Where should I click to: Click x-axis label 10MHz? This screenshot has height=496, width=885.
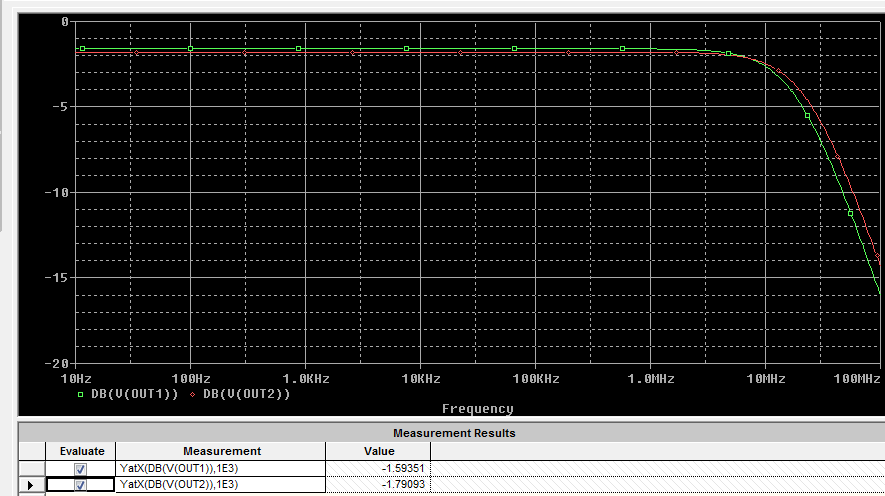(766, 379)
